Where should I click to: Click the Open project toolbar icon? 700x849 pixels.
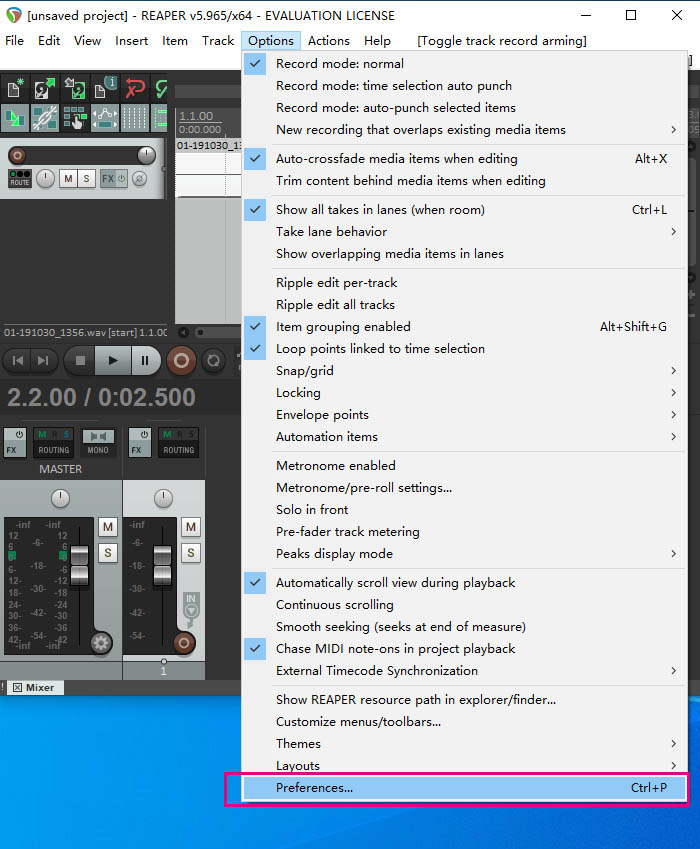(x=44, y=88)
